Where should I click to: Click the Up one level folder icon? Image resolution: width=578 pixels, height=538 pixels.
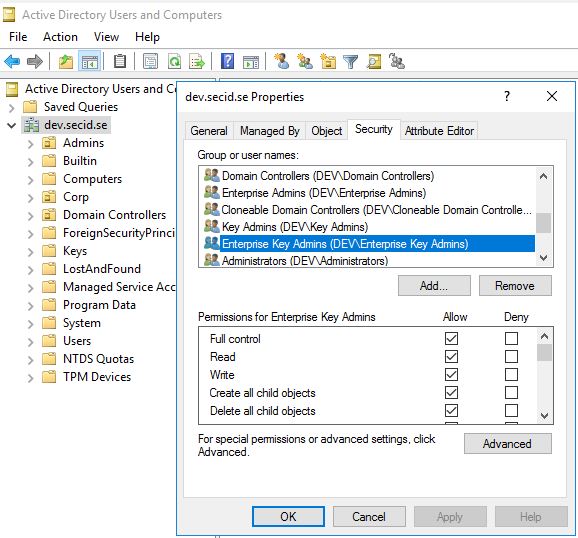click(x=66, y=61)
